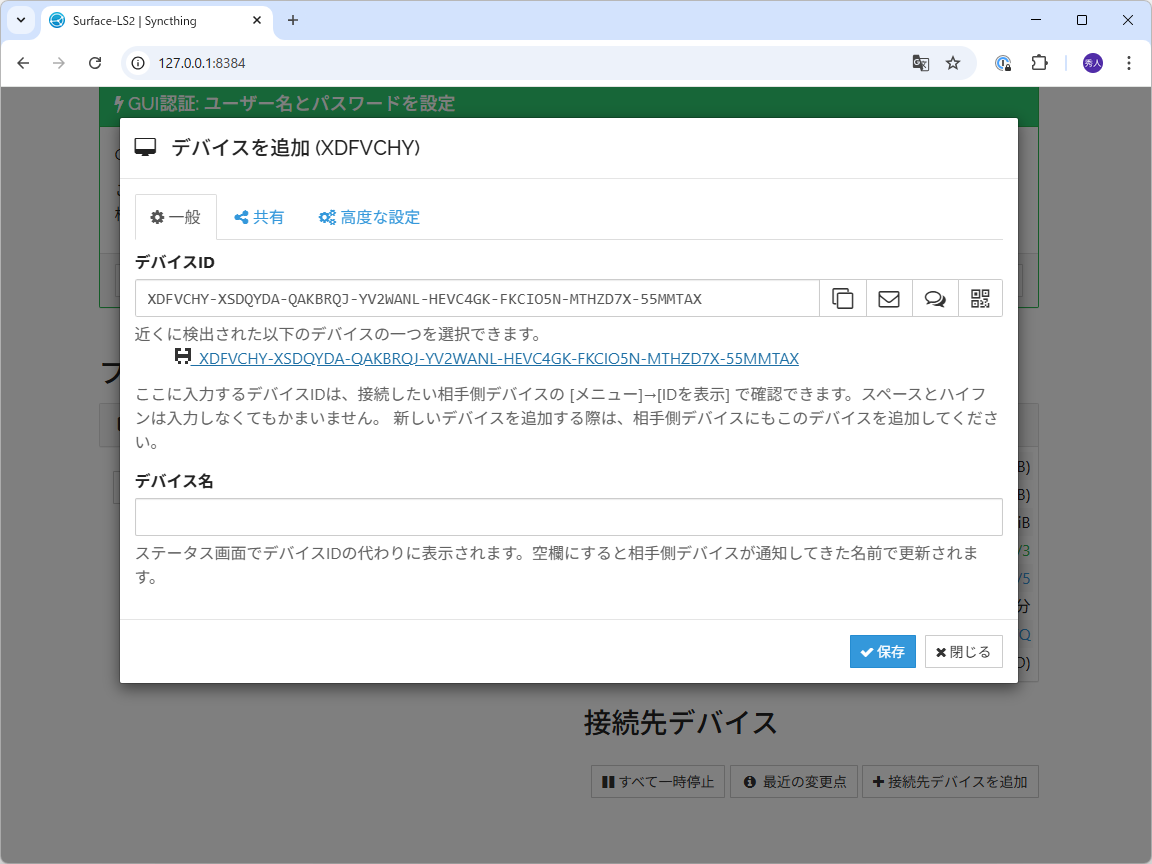Image resolution: width=1152 pixels, height=864 pixels.
Task: Open the Chrome three-dot menu
Action: (x=1129, y=62)
